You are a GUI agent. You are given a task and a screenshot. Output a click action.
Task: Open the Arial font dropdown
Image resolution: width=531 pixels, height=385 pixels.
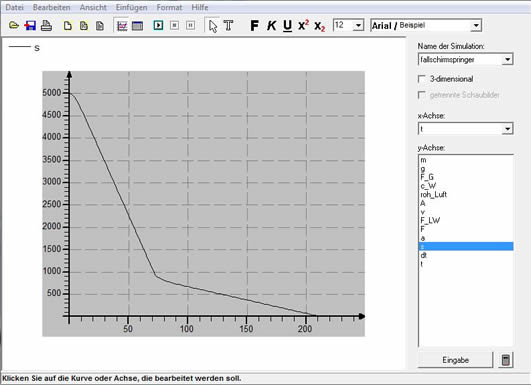point(476,25)
